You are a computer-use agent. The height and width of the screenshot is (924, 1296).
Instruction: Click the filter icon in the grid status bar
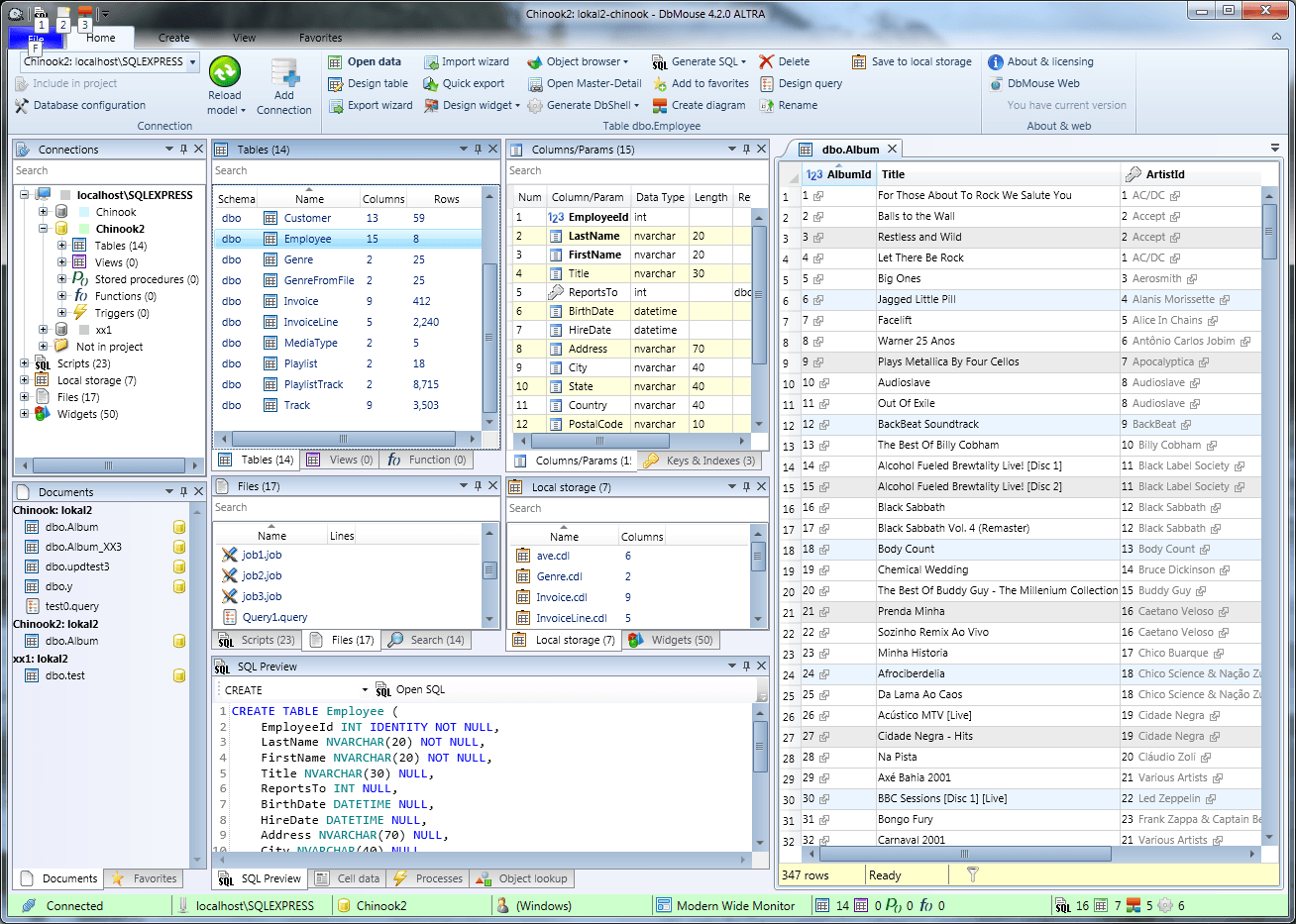[x=971, y=874]
